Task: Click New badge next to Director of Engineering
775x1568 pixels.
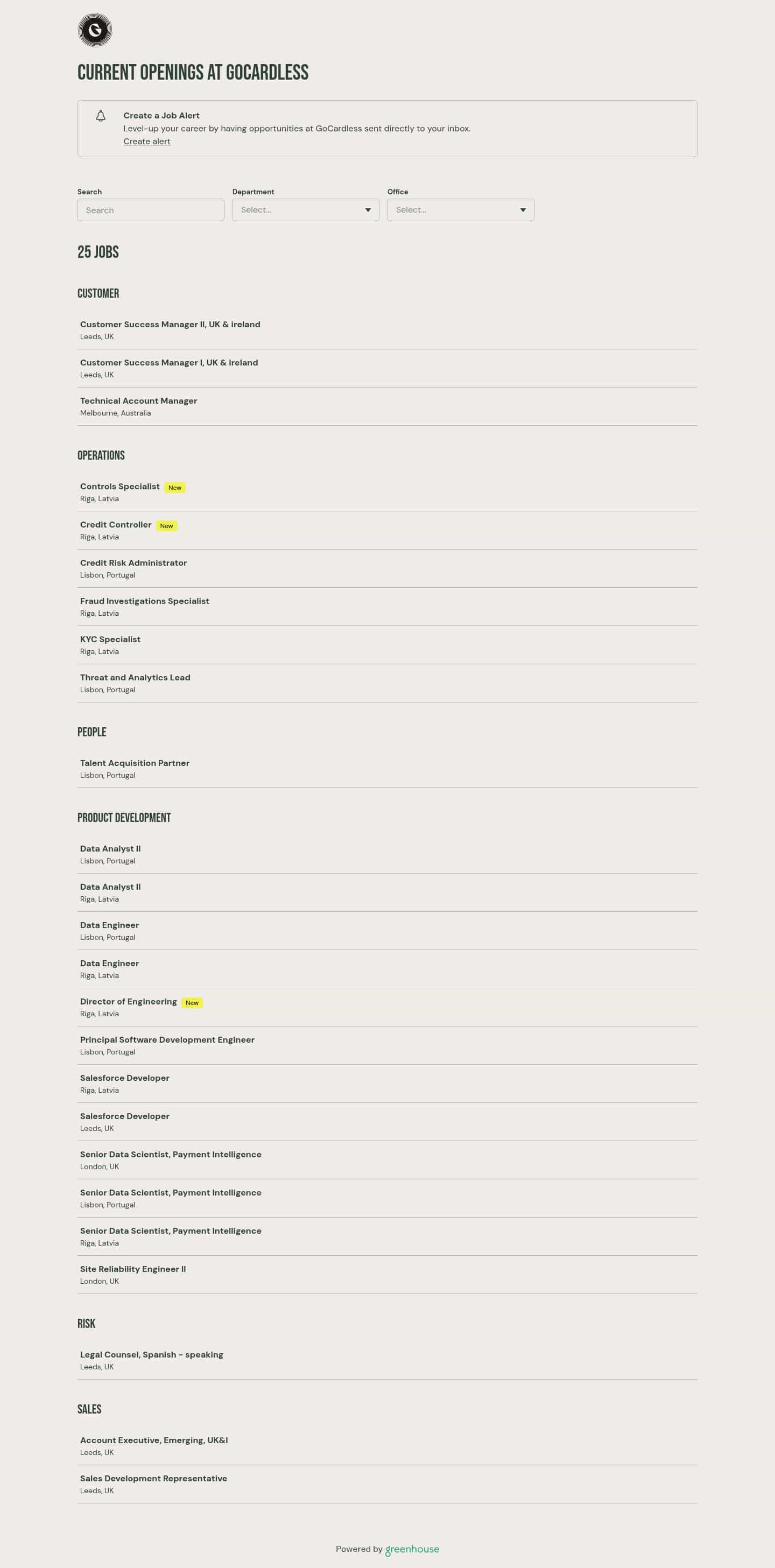Action: click(192, 1002)
